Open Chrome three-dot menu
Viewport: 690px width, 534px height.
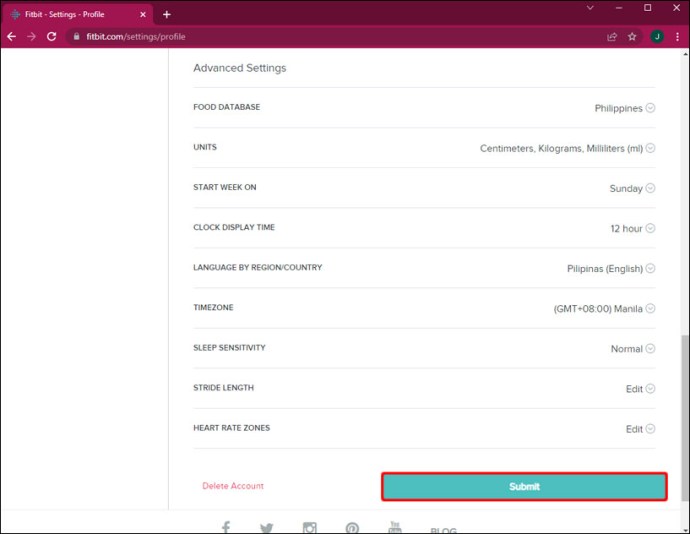677,37
